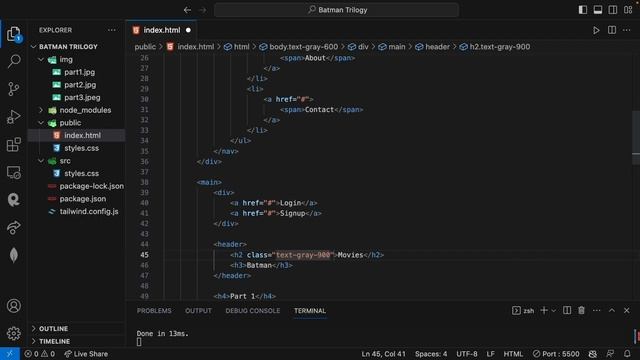
Task: Collapse the BATMAN TRILOGY root folder
Action: point(33,47)
